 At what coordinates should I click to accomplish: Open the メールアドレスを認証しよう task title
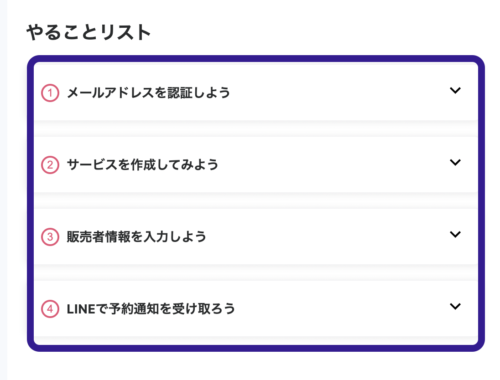click(149, 93)
